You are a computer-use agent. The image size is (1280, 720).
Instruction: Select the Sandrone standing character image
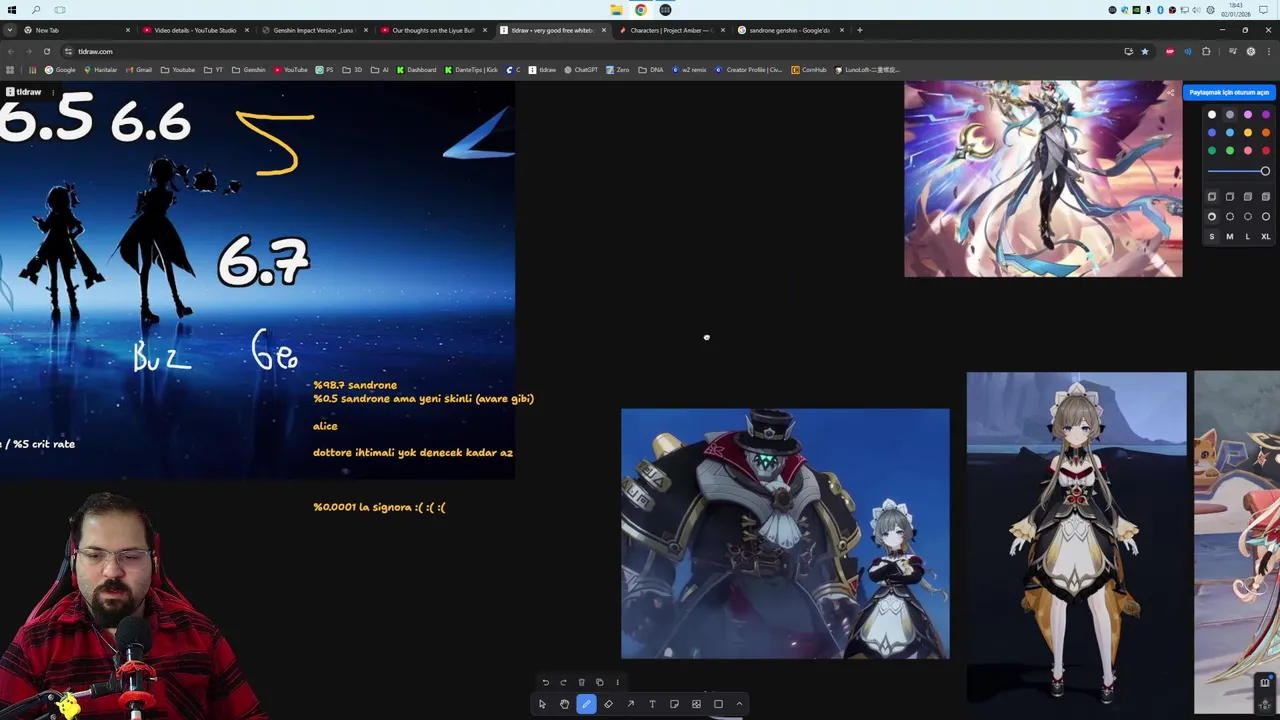(1076, 537)
